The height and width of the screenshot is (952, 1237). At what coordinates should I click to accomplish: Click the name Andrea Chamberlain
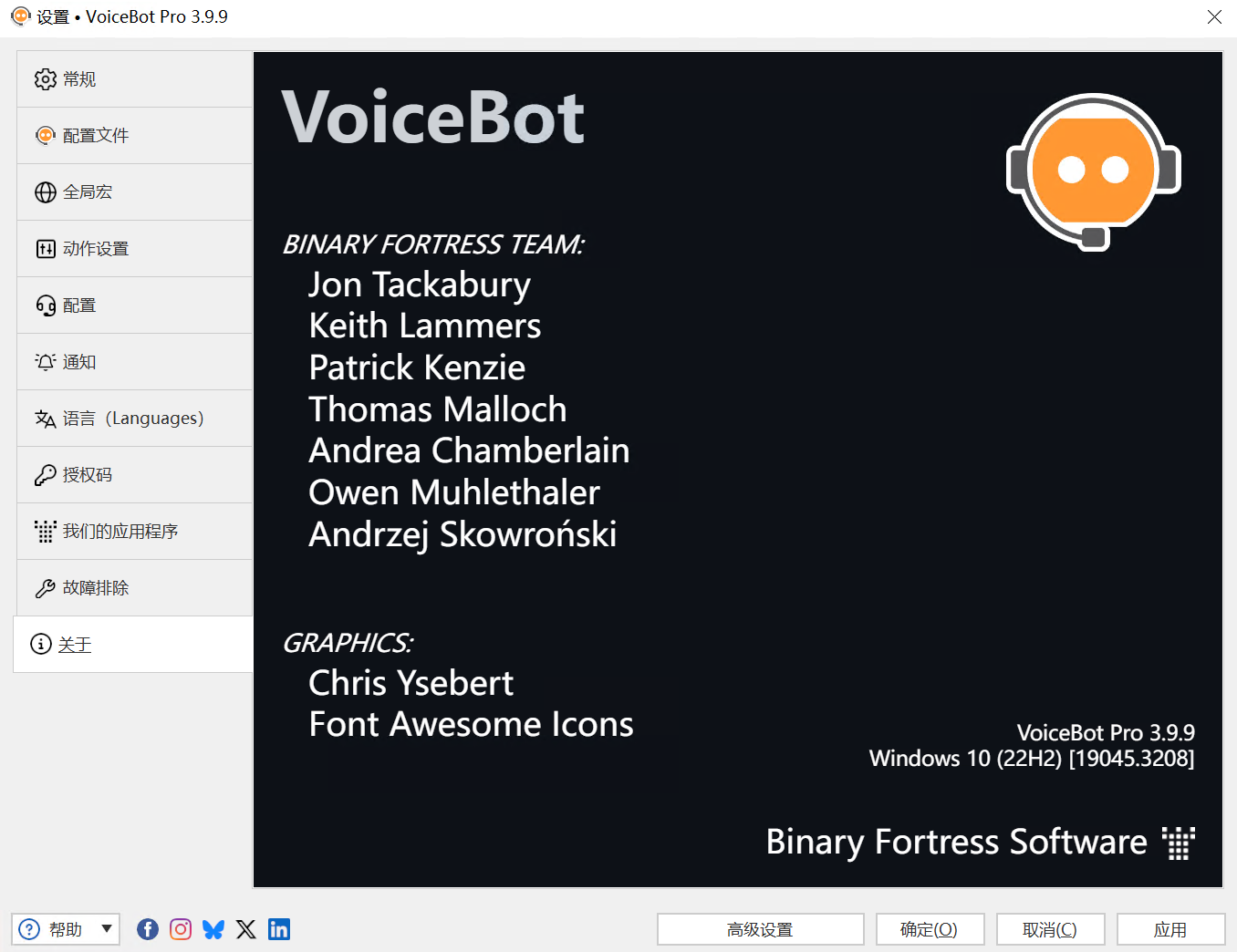coord(469,450)
